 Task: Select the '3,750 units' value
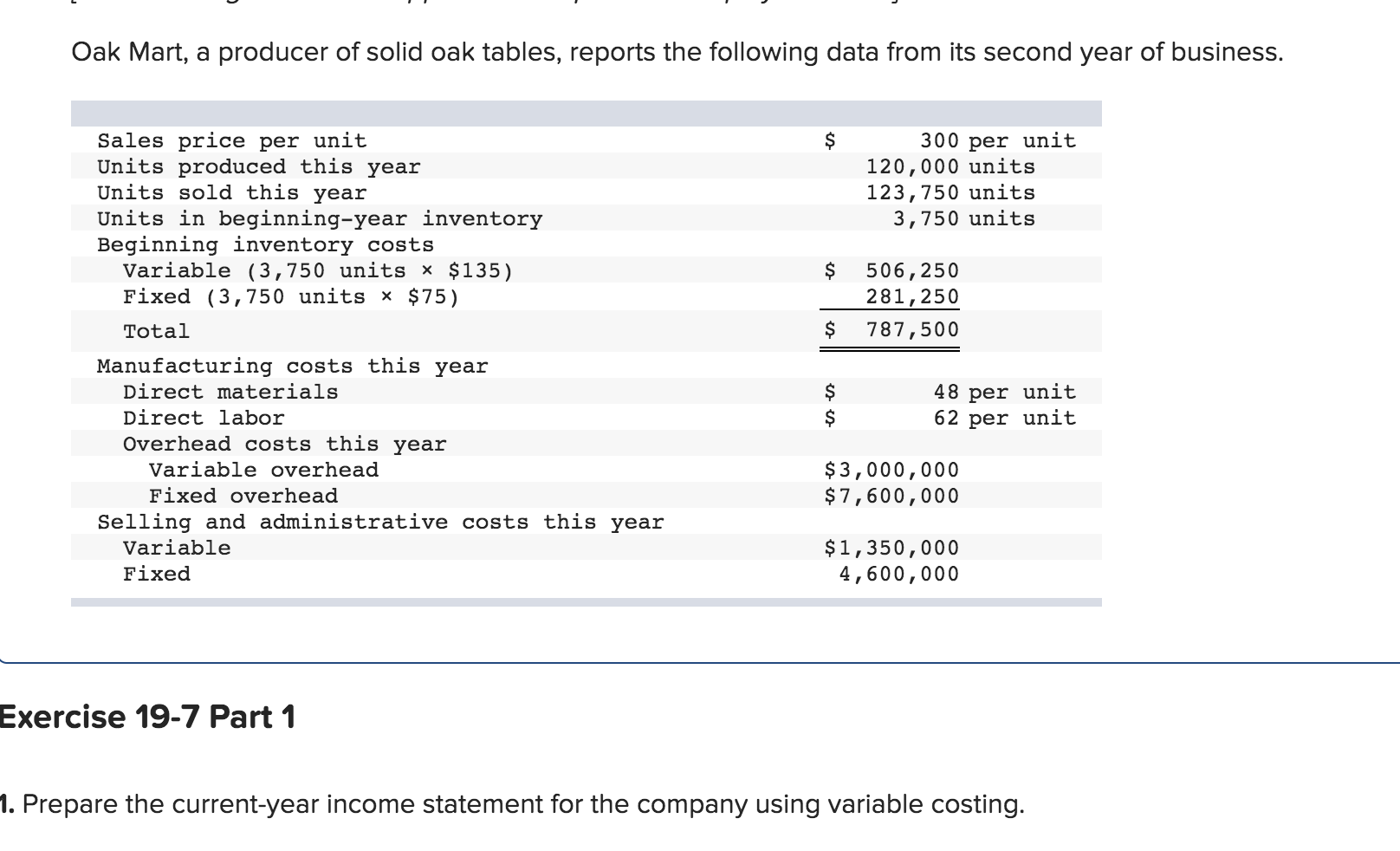click(x=964, y=218)
